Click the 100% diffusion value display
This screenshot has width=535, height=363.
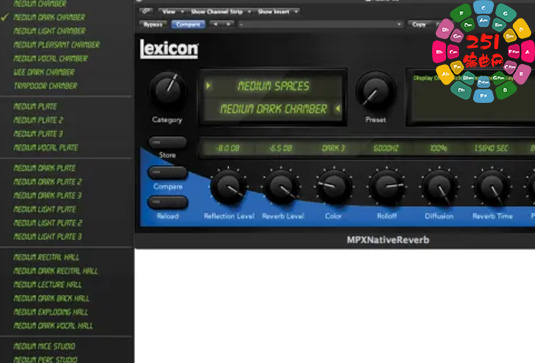click(438, 148)
